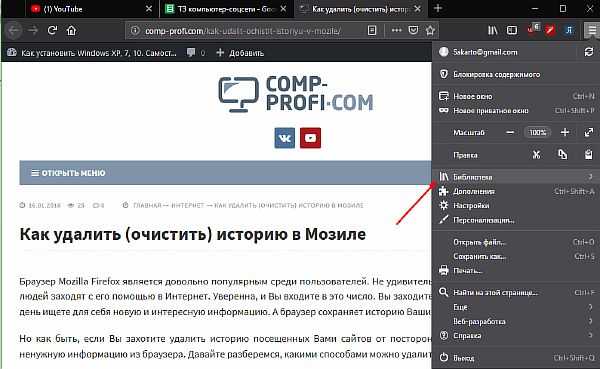The width and height of the screenshot is (600, 369).
Task: Open Блокировка содержимого menu entry
Action: tap(515, 74)
